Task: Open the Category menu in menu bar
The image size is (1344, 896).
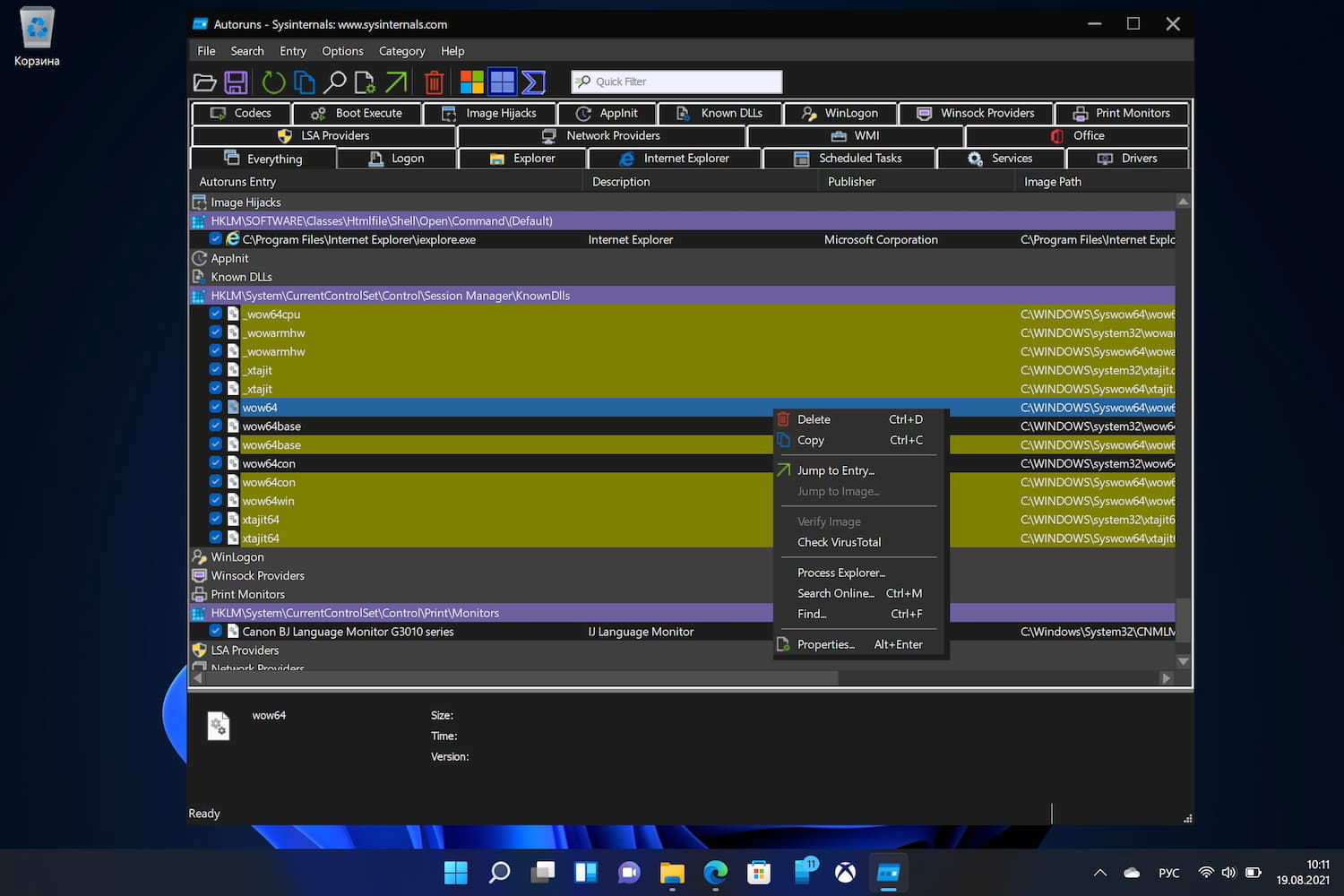Action: point(401,51)
